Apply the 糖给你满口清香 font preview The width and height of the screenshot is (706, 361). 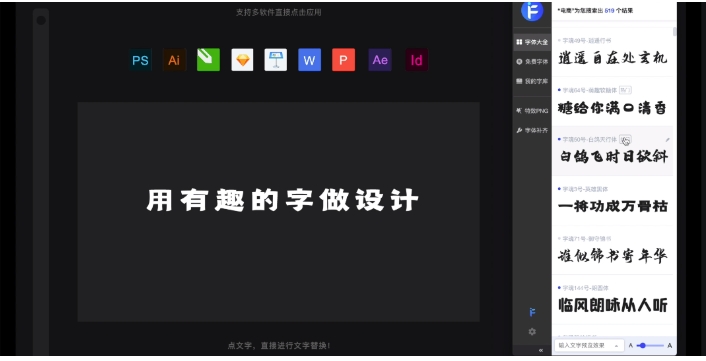pyautogui.click(x=612, y=108)
